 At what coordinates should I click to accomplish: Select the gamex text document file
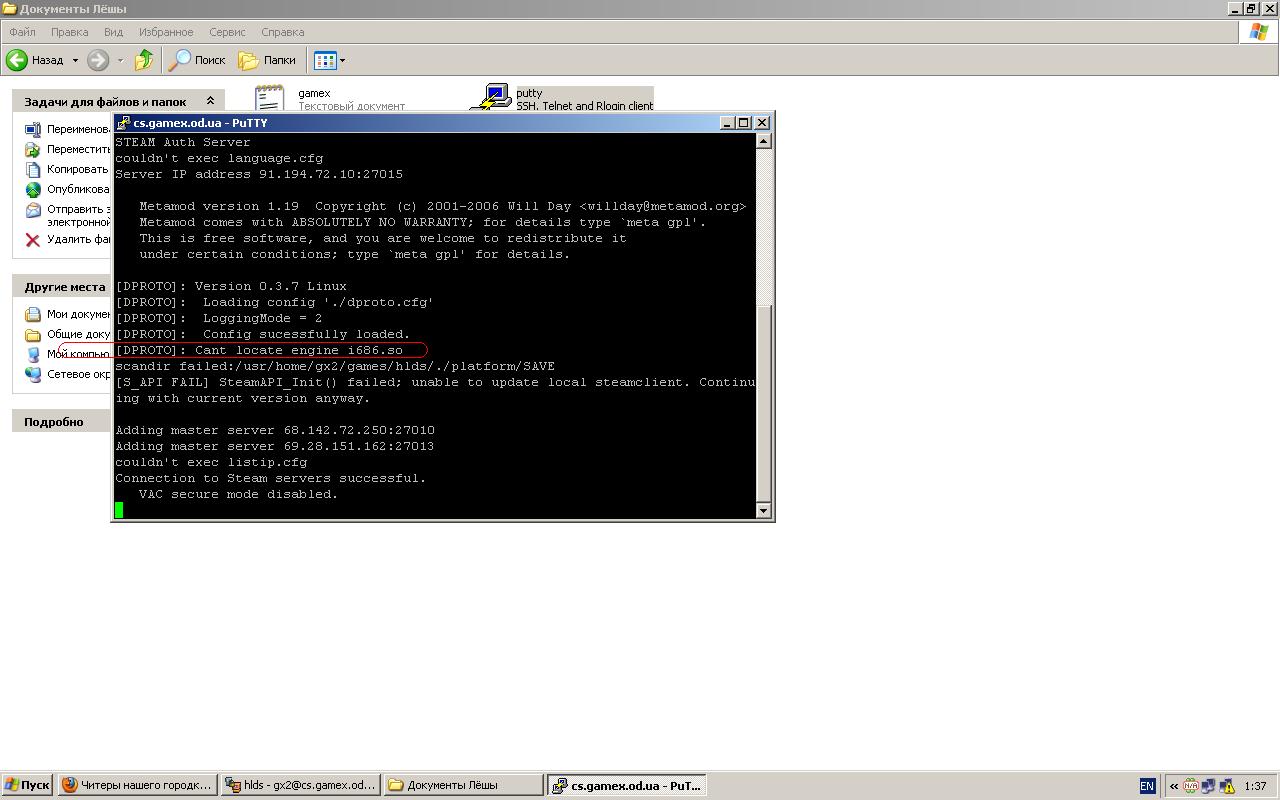pos(330,98)
